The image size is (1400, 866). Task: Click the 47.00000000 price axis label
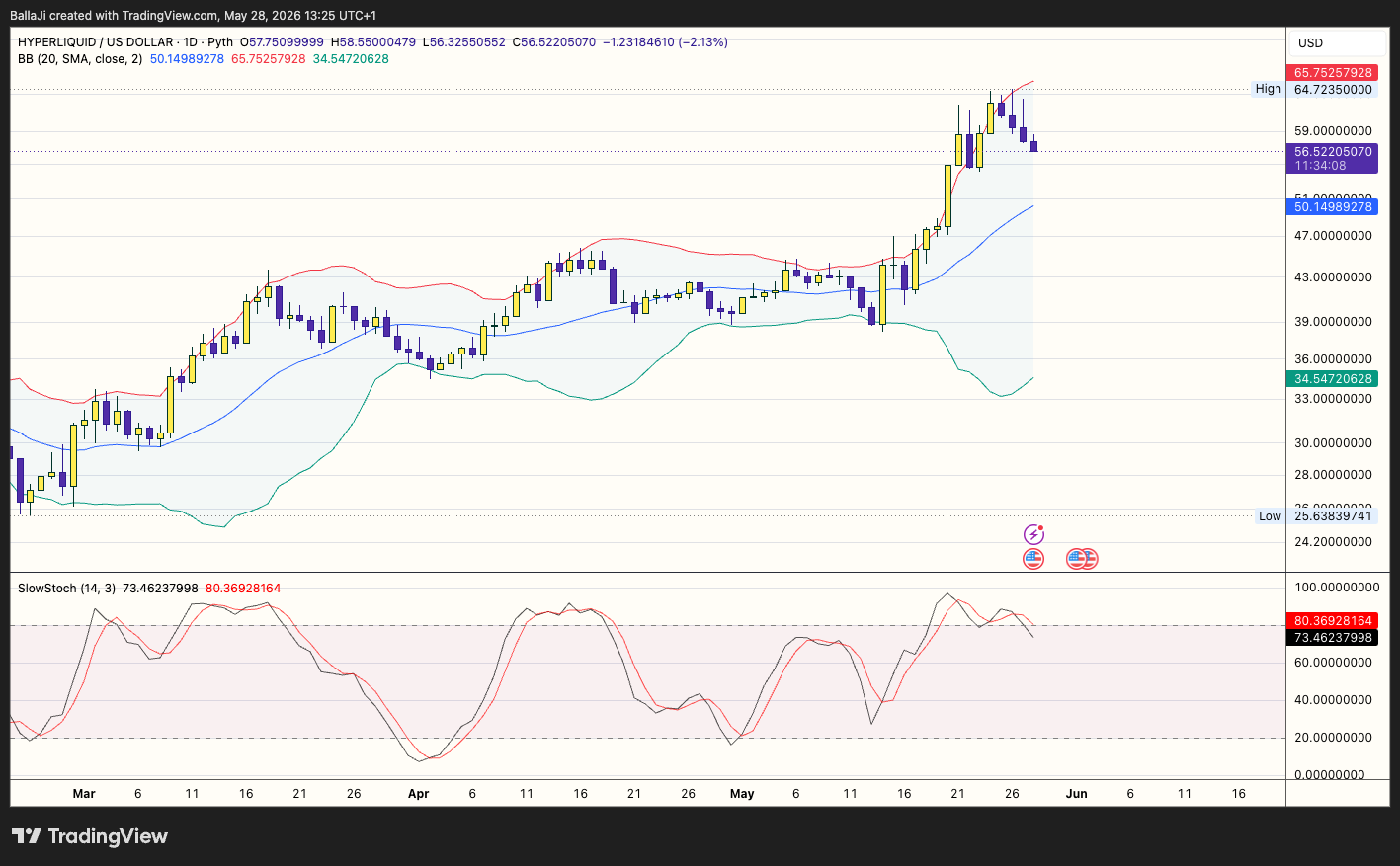click(x=1333, y=236)
